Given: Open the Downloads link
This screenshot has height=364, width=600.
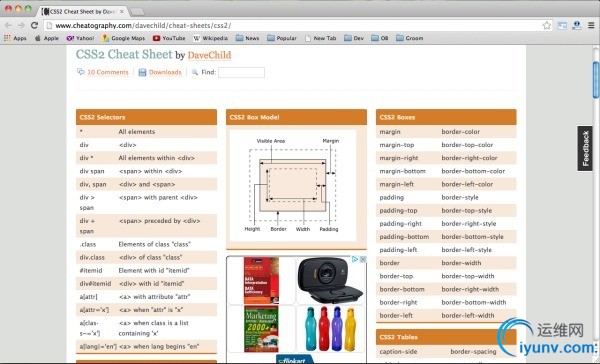Looking at the screenshot, I should (165, 72).
